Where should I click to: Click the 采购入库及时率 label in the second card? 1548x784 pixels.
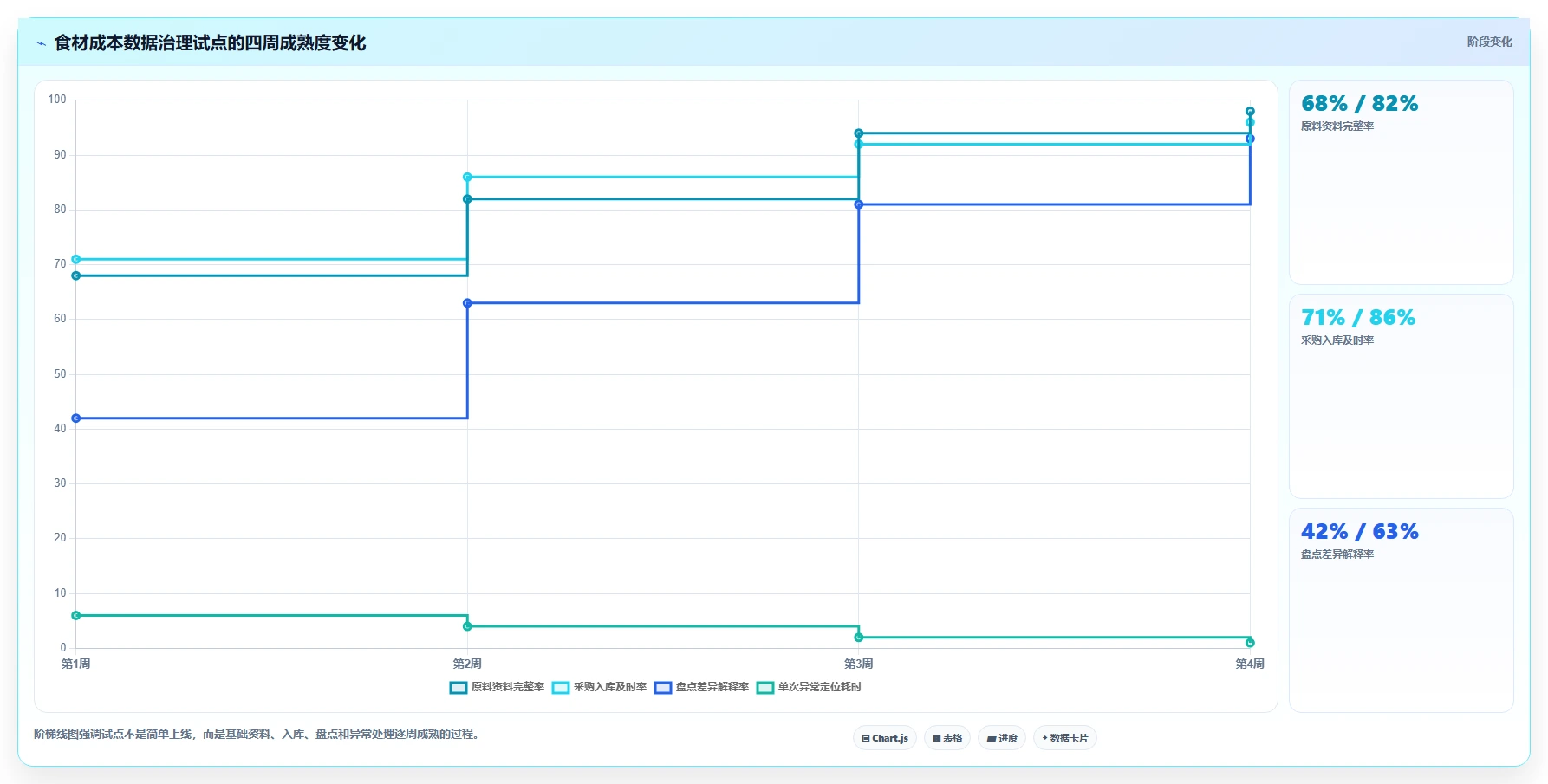coord(1337,340)
